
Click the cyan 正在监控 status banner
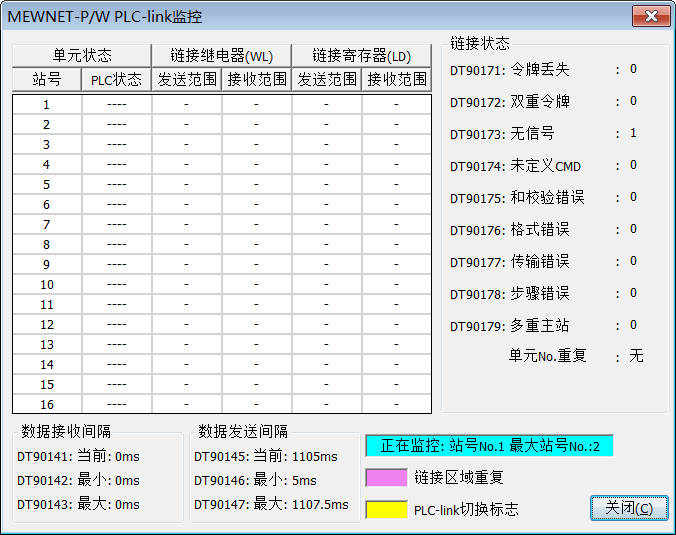pyautogui.click(x=489, y=445)
